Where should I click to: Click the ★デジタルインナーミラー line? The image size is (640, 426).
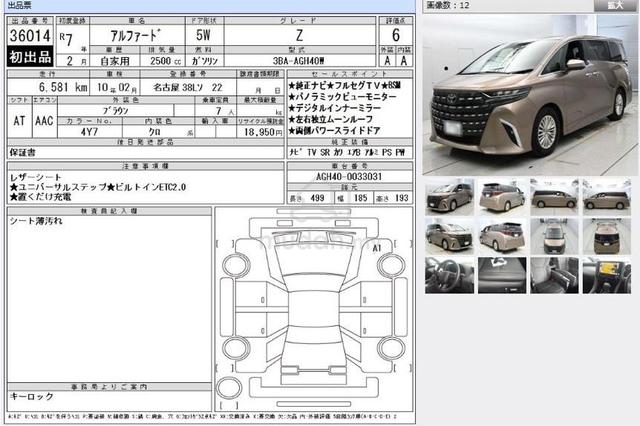pos(334,108)
